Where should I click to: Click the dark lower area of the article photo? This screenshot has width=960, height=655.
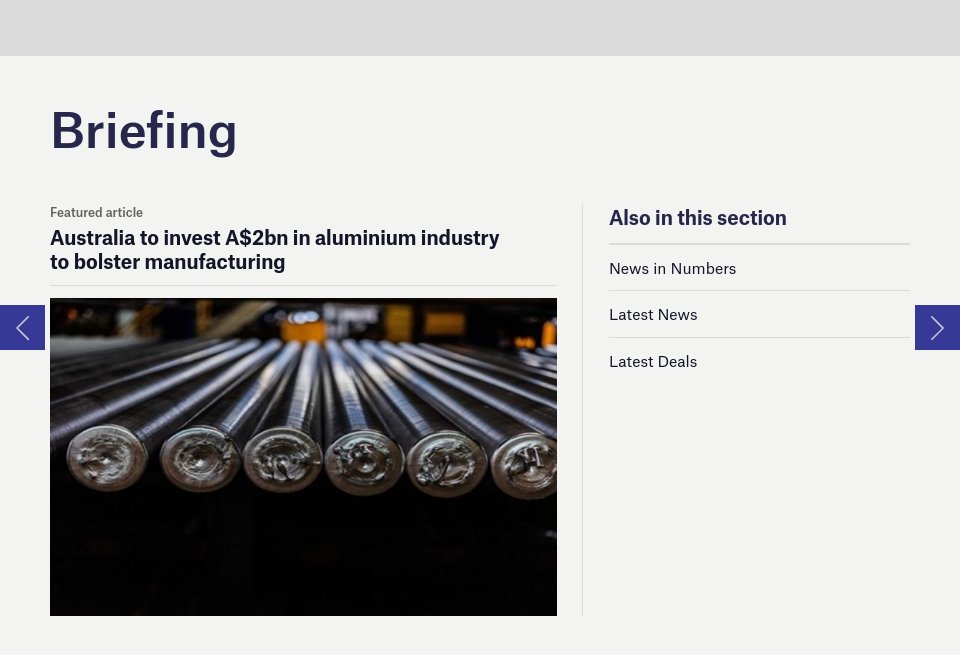pyautogui.click(x=303, y=557)
